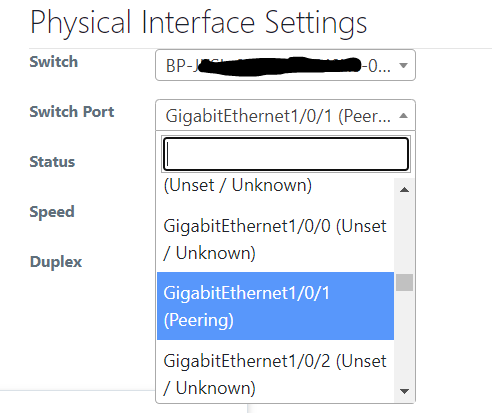Choose GigabitEthernet1/0/0 (Unset / Unknown) option
Screen dimensions: 492x413
pyautogui.click(x=275, y=239)
